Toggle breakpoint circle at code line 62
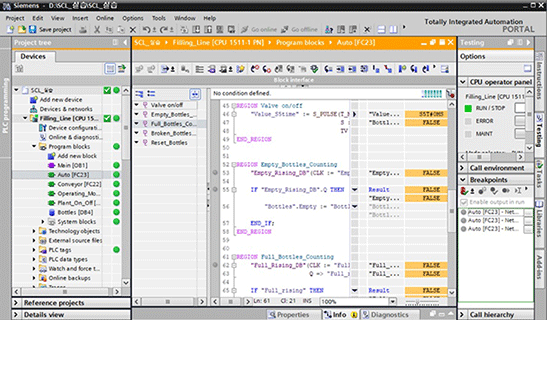 215,265
